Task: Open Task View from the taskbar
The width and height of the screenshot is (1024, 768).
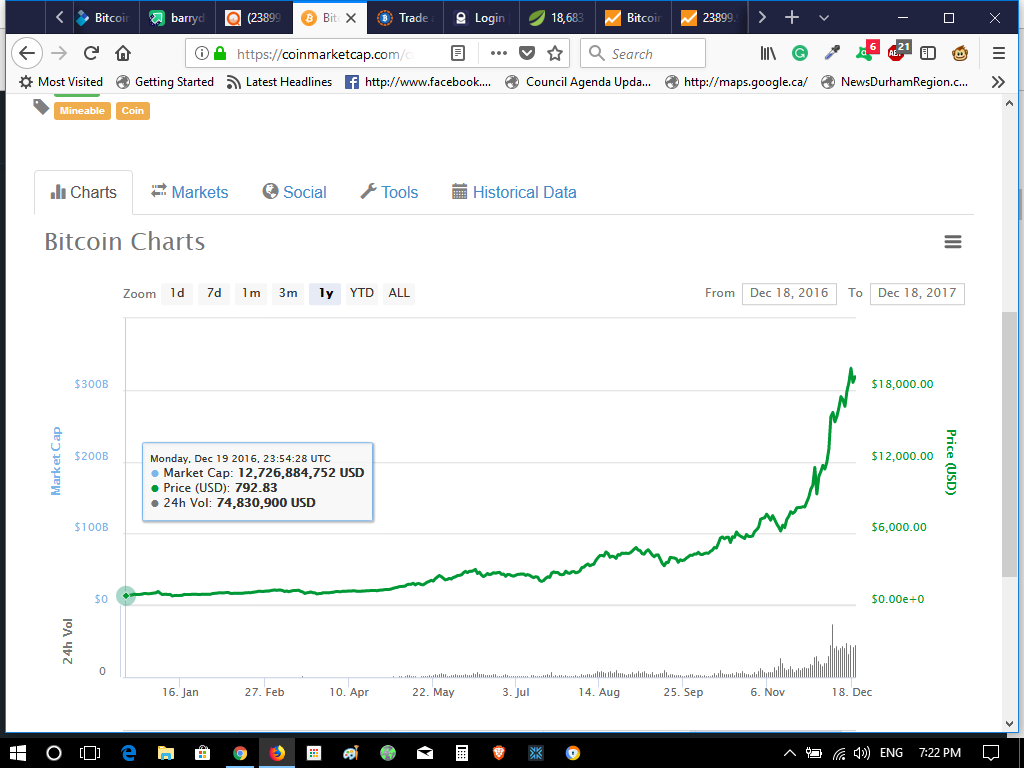Action: pos(89,753)
